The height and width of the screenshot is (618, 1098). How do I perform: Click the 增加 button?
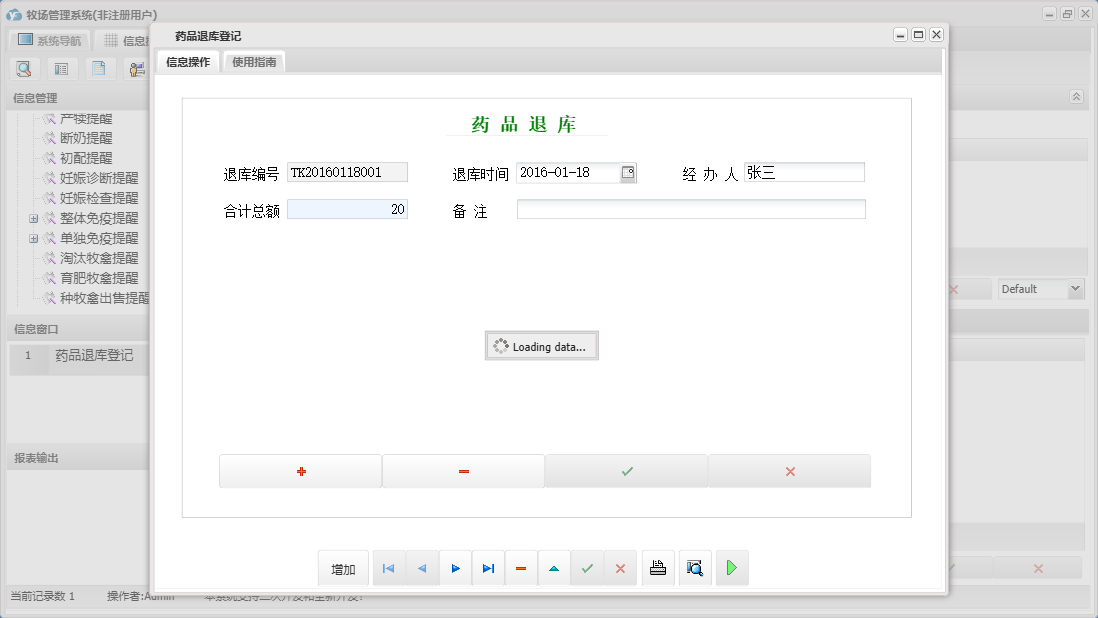pyautogui.click(x=342, y=567)
